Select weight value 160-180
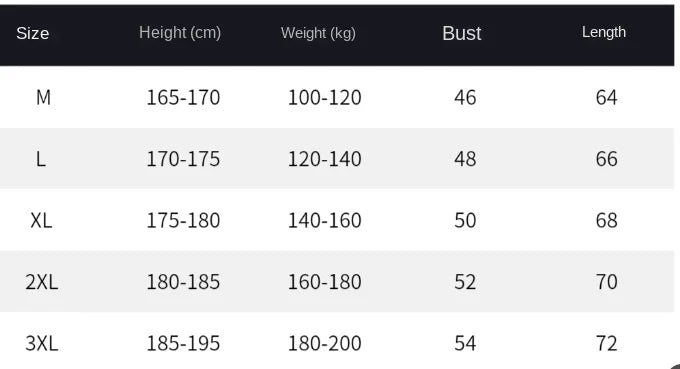 coord(324,282)
